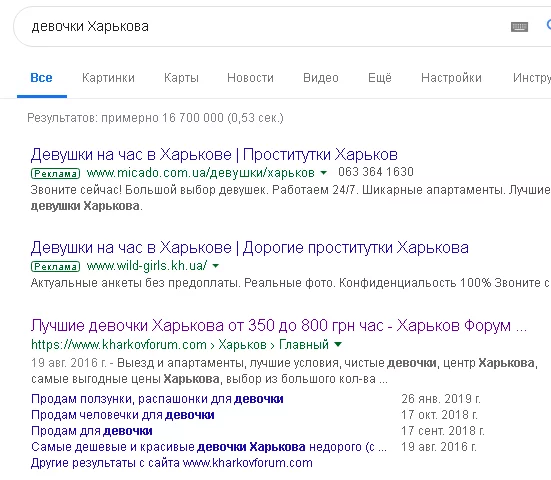Click the kharkovforum.com breadcrumb URL
This screenshot has height=480, width=551.
pos(180,344)
